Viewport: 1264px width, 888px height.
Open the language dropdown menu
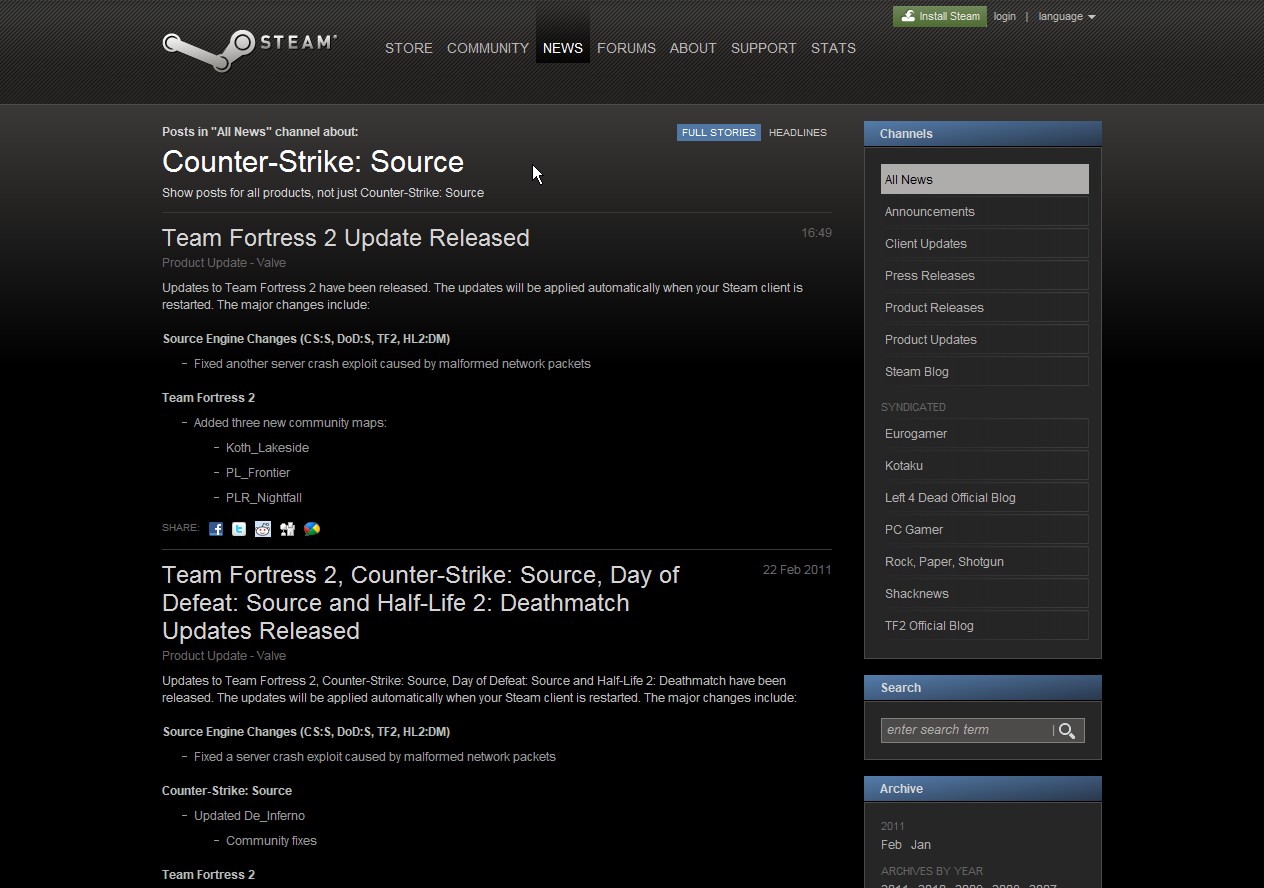pyautogui.click(x=1066, y=17)
